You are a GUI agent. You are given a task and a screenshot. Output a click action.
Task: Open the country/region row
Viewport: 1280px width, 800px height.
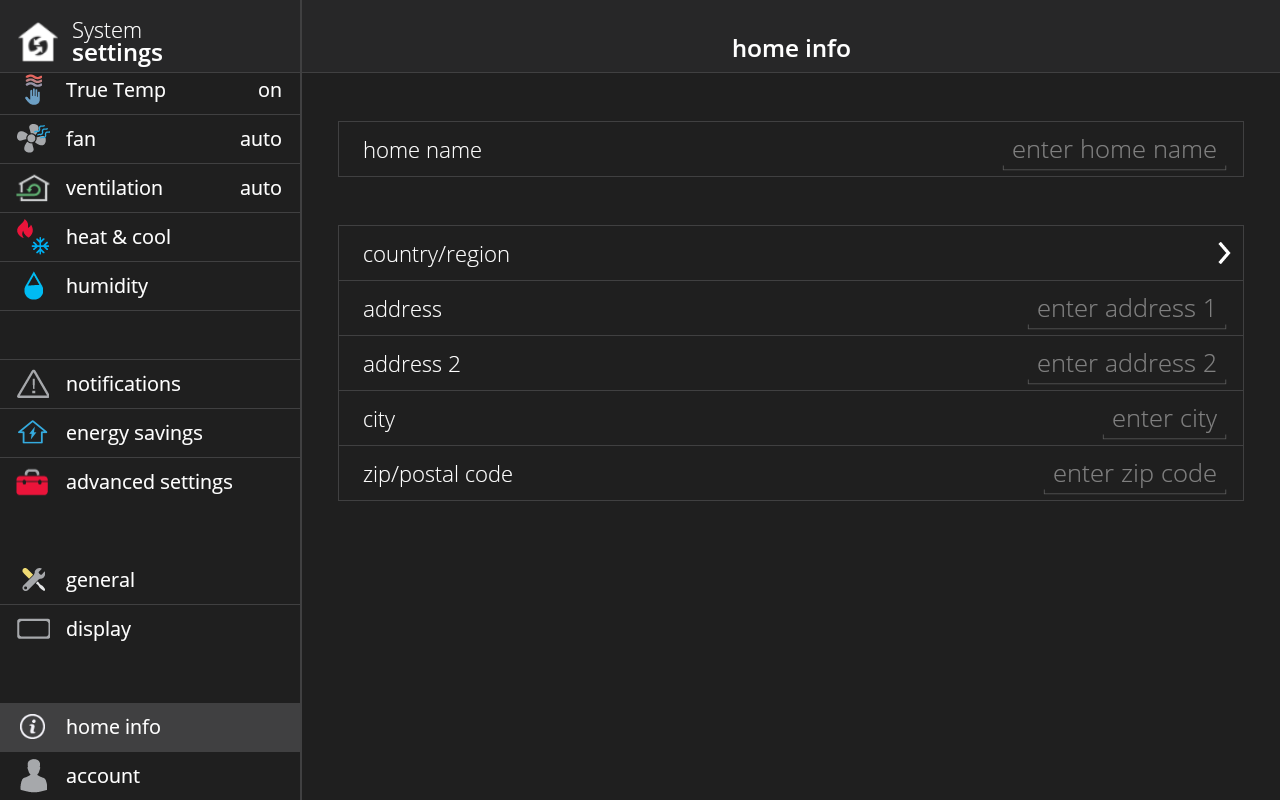pos(791,253)
